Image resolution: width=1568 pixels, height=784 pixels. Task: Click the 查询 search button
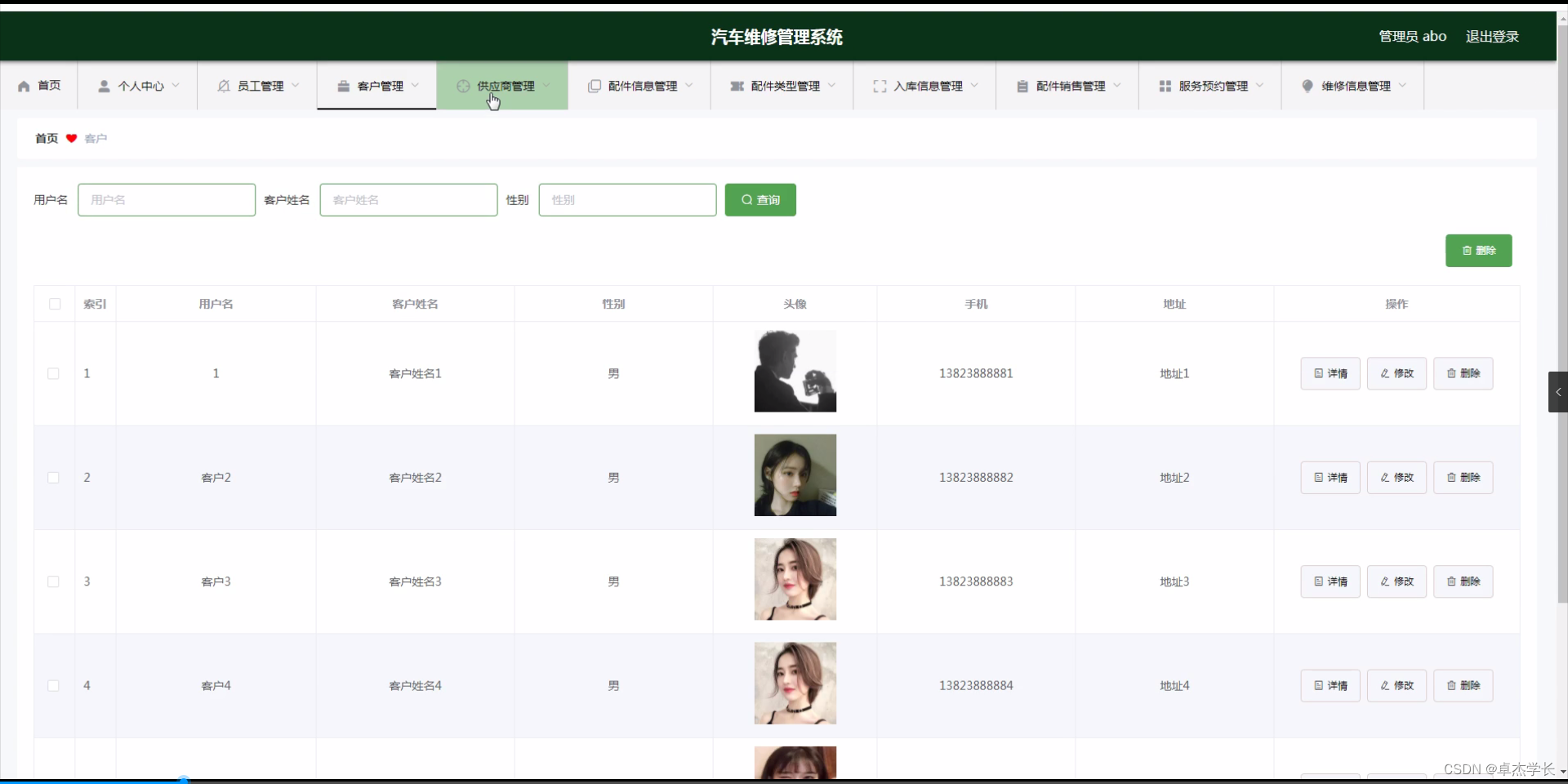tap(759, 199)
